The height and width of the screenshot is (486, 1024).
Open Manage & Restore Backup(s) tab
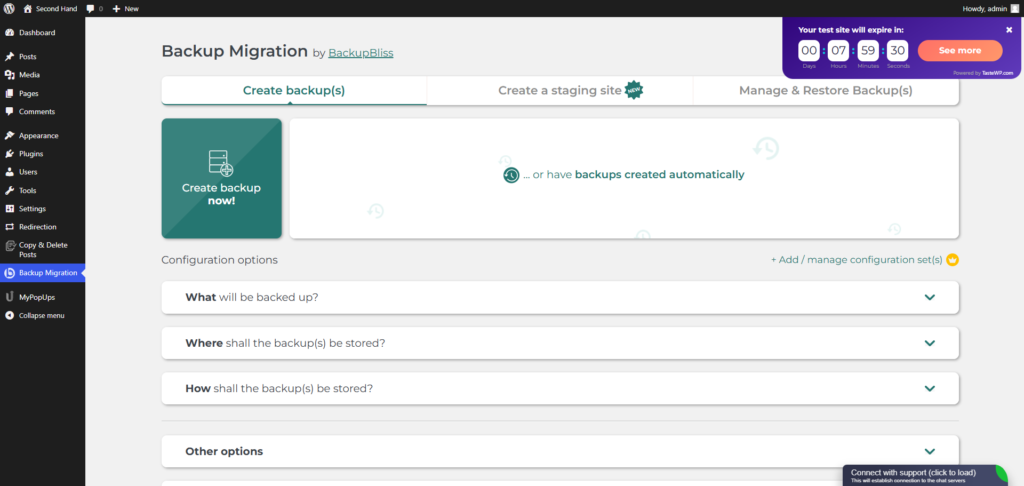pos(825,91)
